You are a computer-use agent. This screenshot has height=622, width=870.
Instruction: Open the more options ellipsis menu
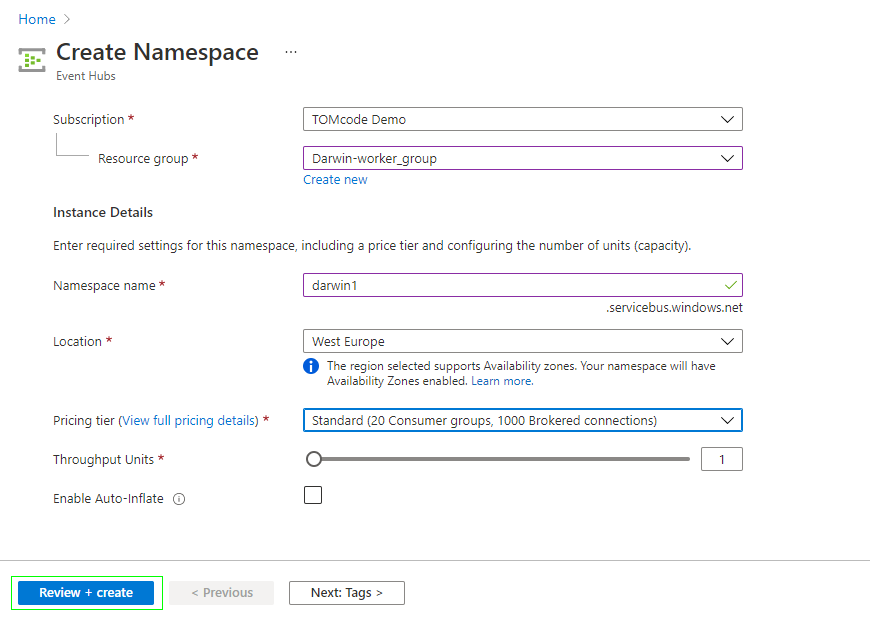pos(291,52)
